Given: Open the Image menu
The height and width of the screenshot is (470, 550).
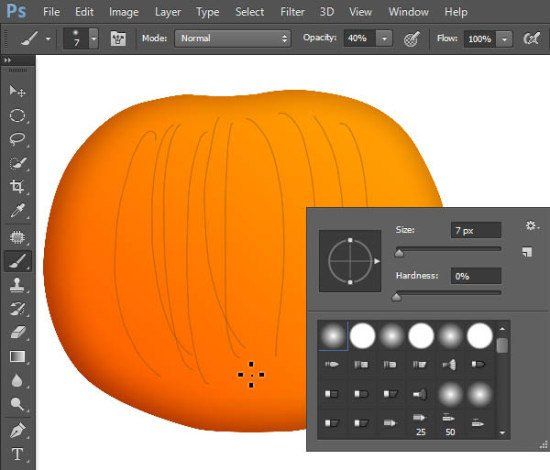Looking at the screenshot, I should coord(123,12).
